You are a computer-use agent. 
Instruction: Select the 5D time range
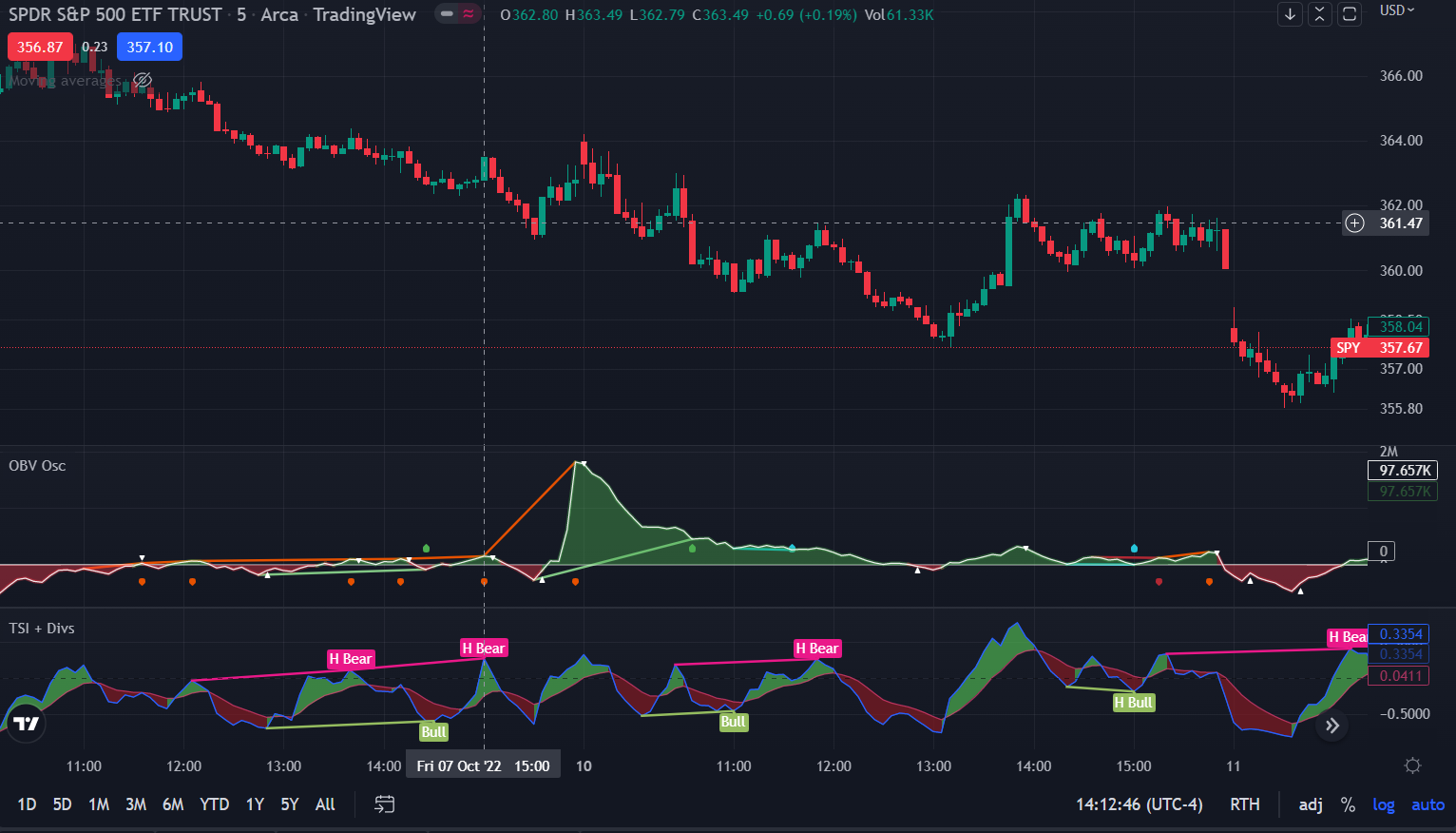62,804
